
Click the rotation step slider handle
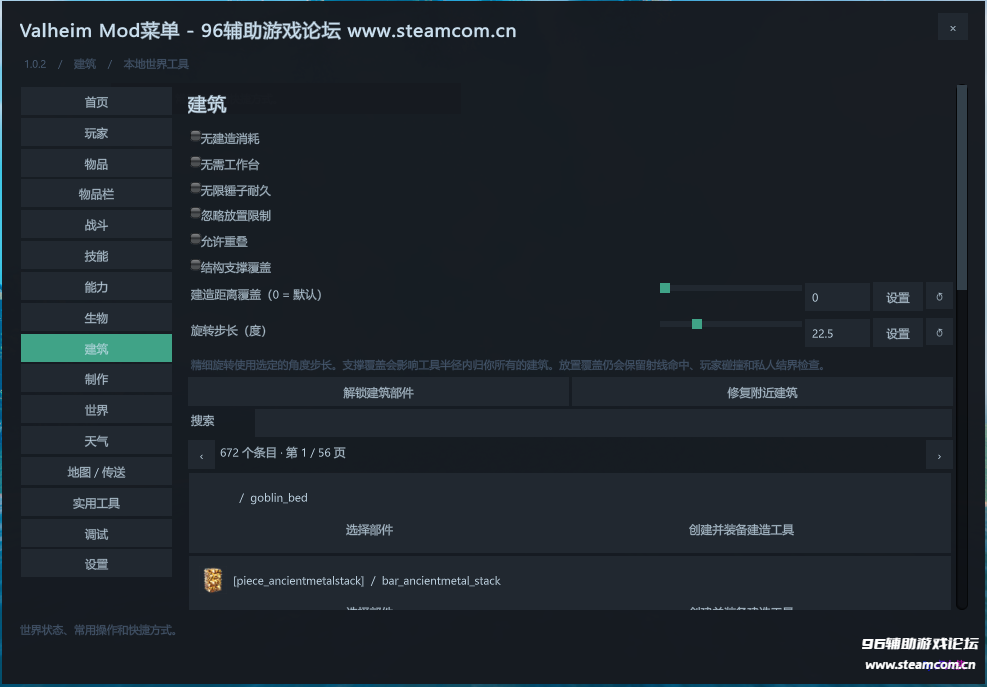click(697, 324)
